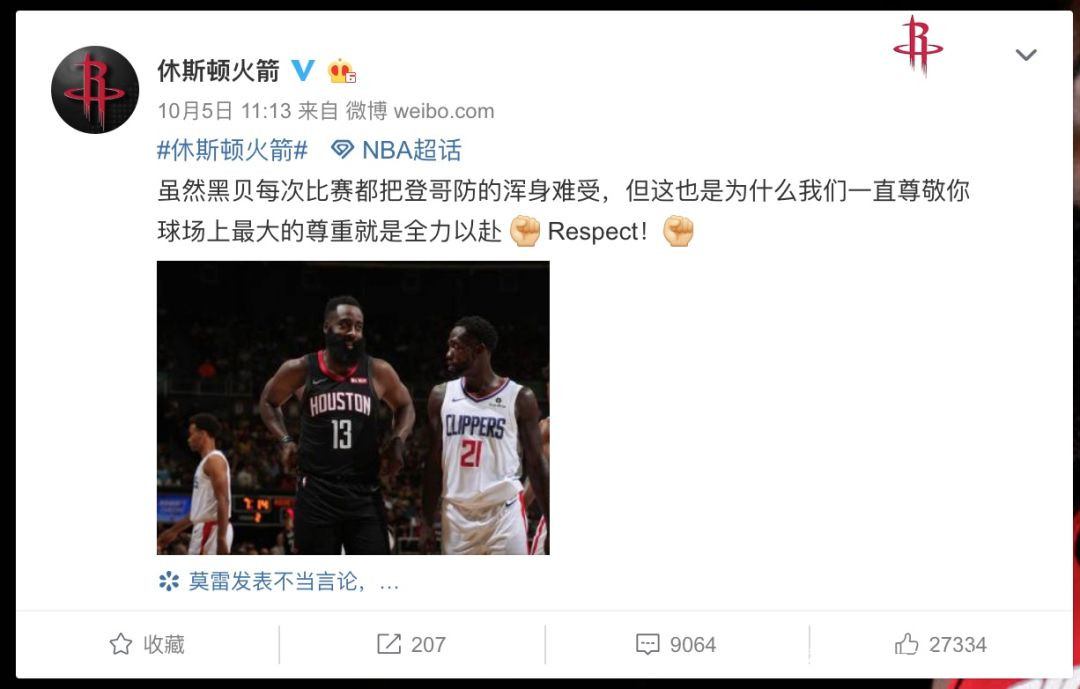The height and width of the screenshot is (689, 1080).
Task: Open the NBA超话 super topic link
Action: 412,150
